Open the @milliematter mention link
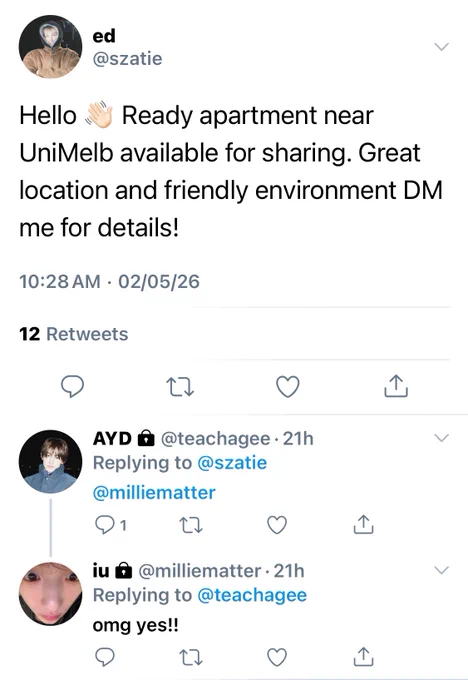The width and height of the screenshot is (468, 680). click(x=154, y=493)
